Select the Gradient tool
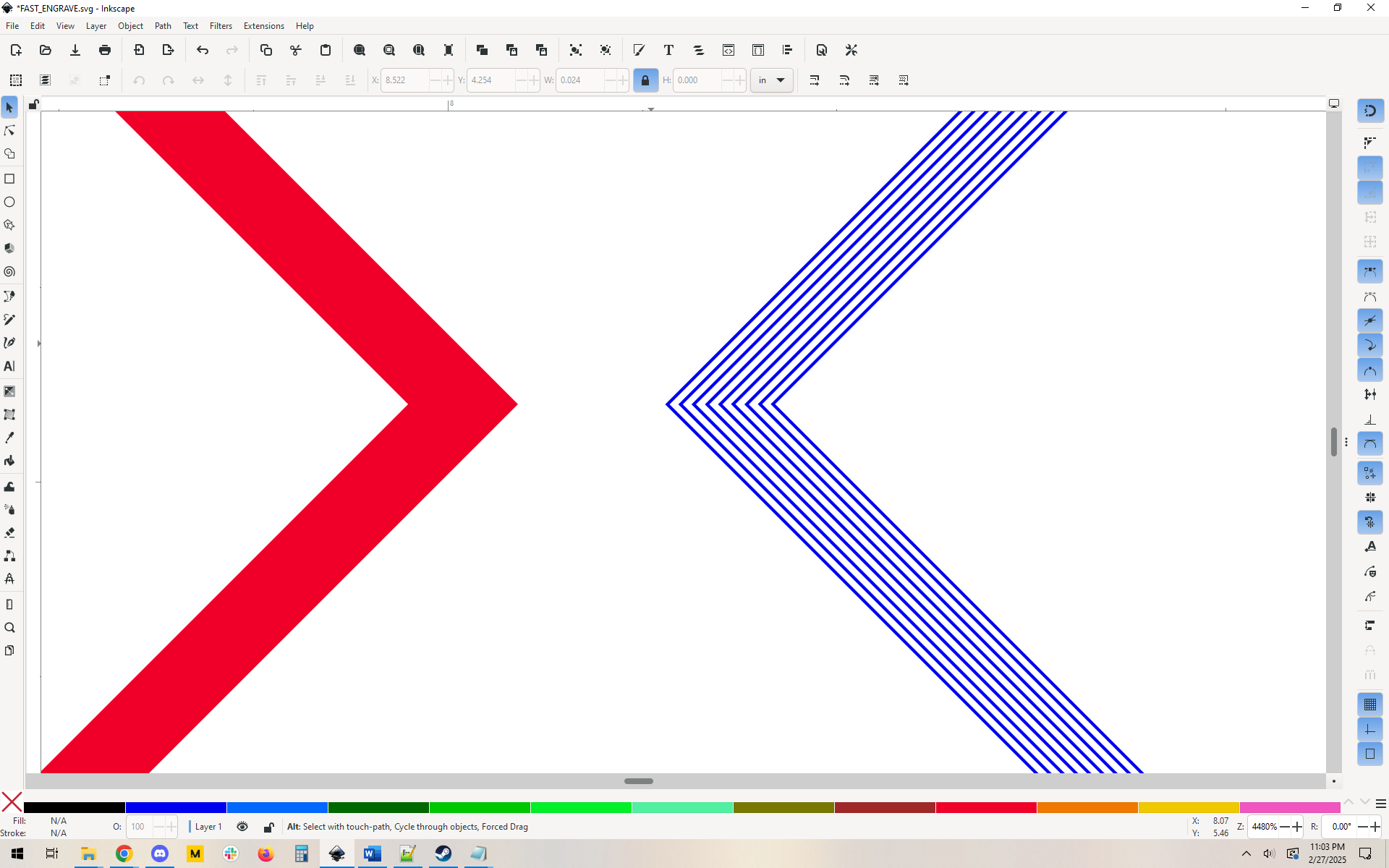 (9, 391)
